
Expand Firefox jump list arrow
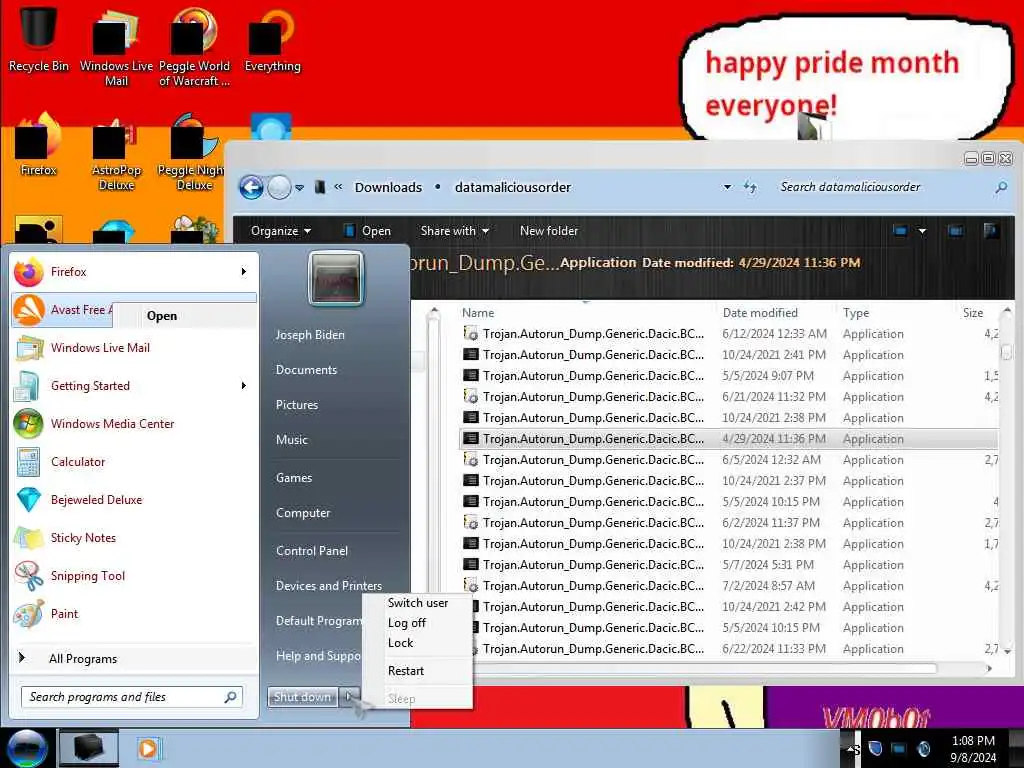click(x=244, y=272)
